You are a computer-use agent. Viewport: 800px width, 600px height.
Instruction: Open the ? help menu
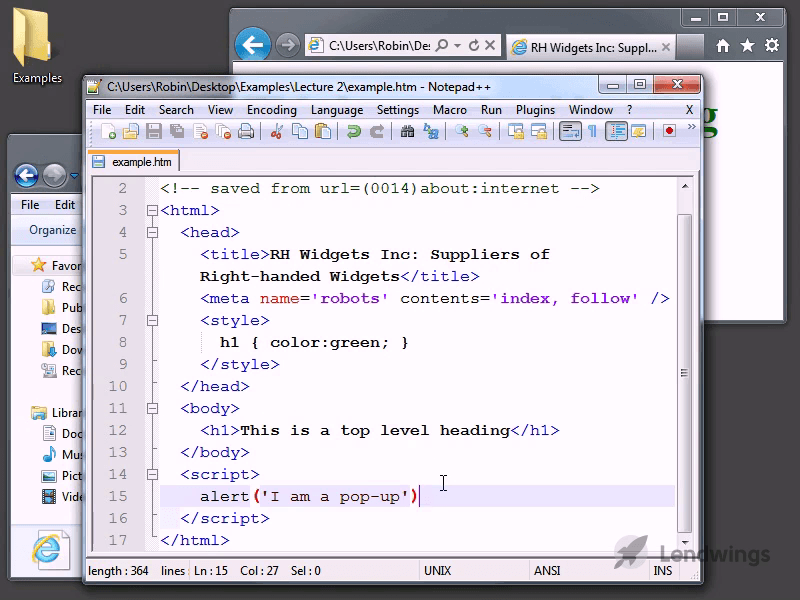pyautogui.click(x=630, y=110)
